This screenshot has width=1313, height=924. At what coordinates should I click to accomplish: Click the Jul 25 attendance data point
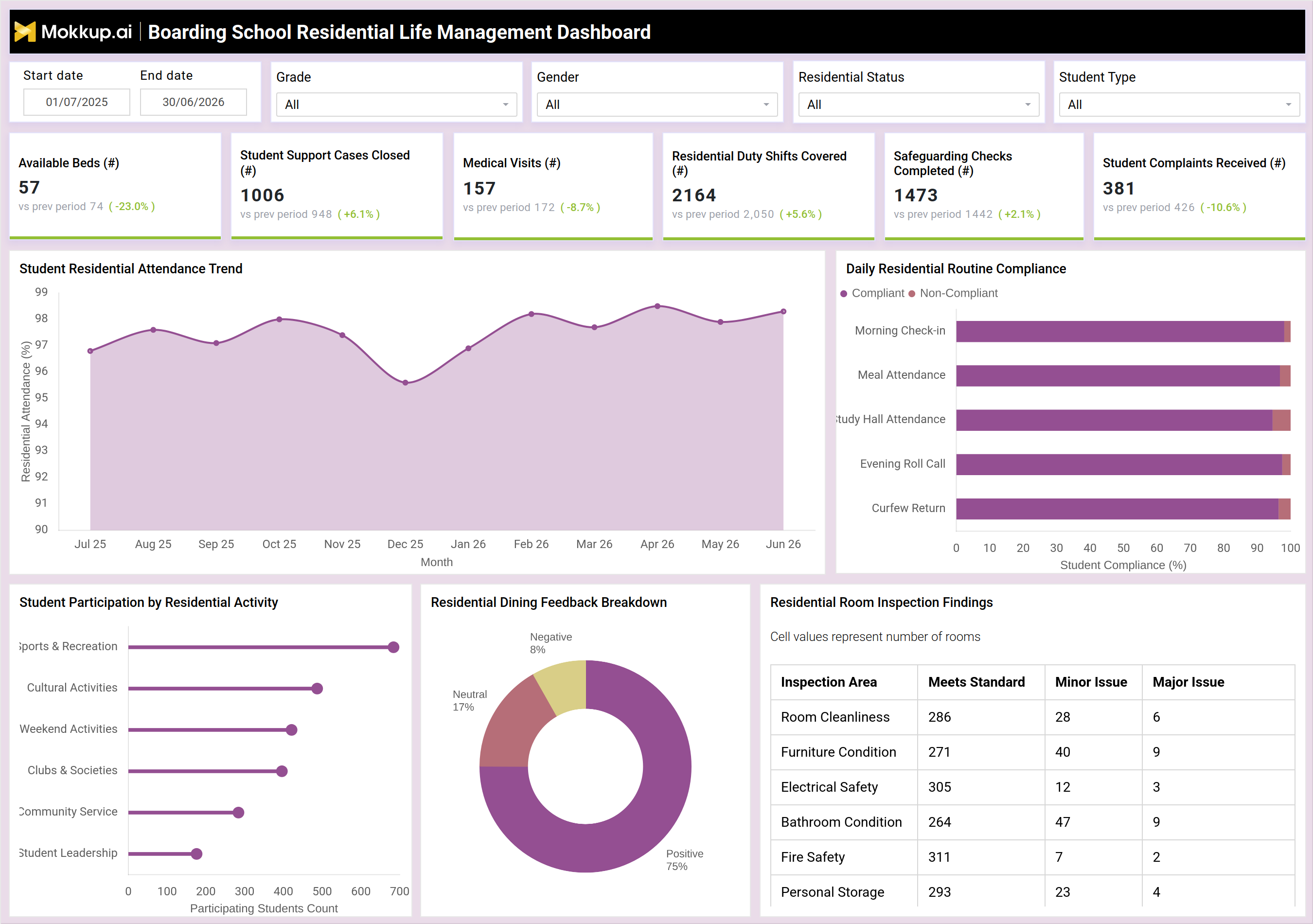pyautogui.click(x=90, y=351)
